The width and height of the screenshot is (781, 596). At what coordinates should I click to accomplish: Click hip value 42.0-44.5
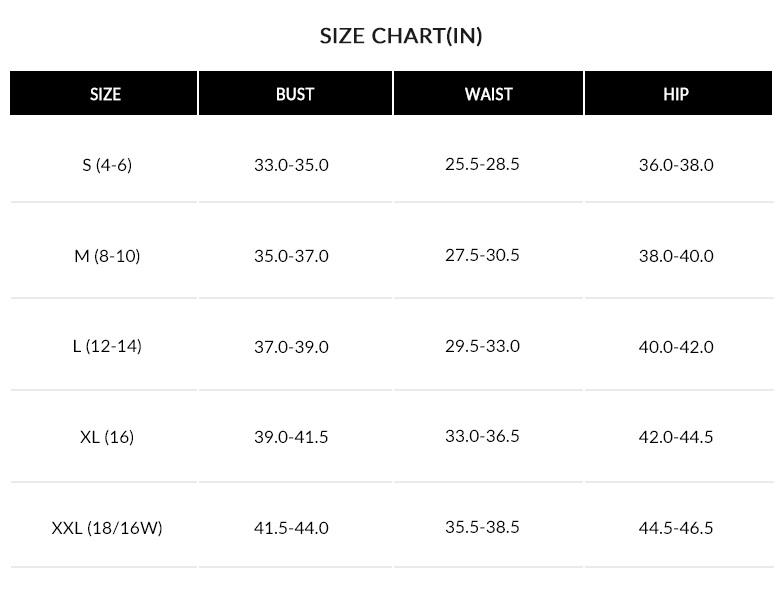coord(676,437)
